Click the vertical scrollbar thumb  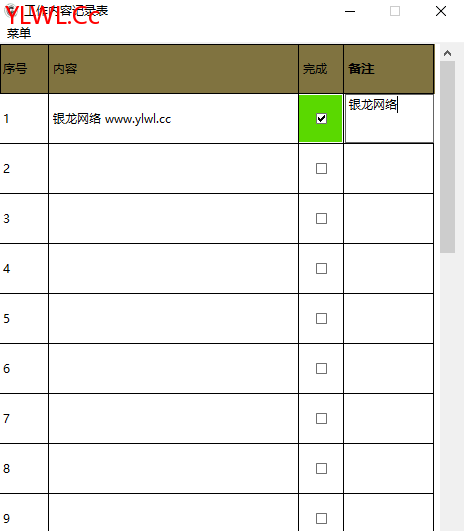[447, 157]
